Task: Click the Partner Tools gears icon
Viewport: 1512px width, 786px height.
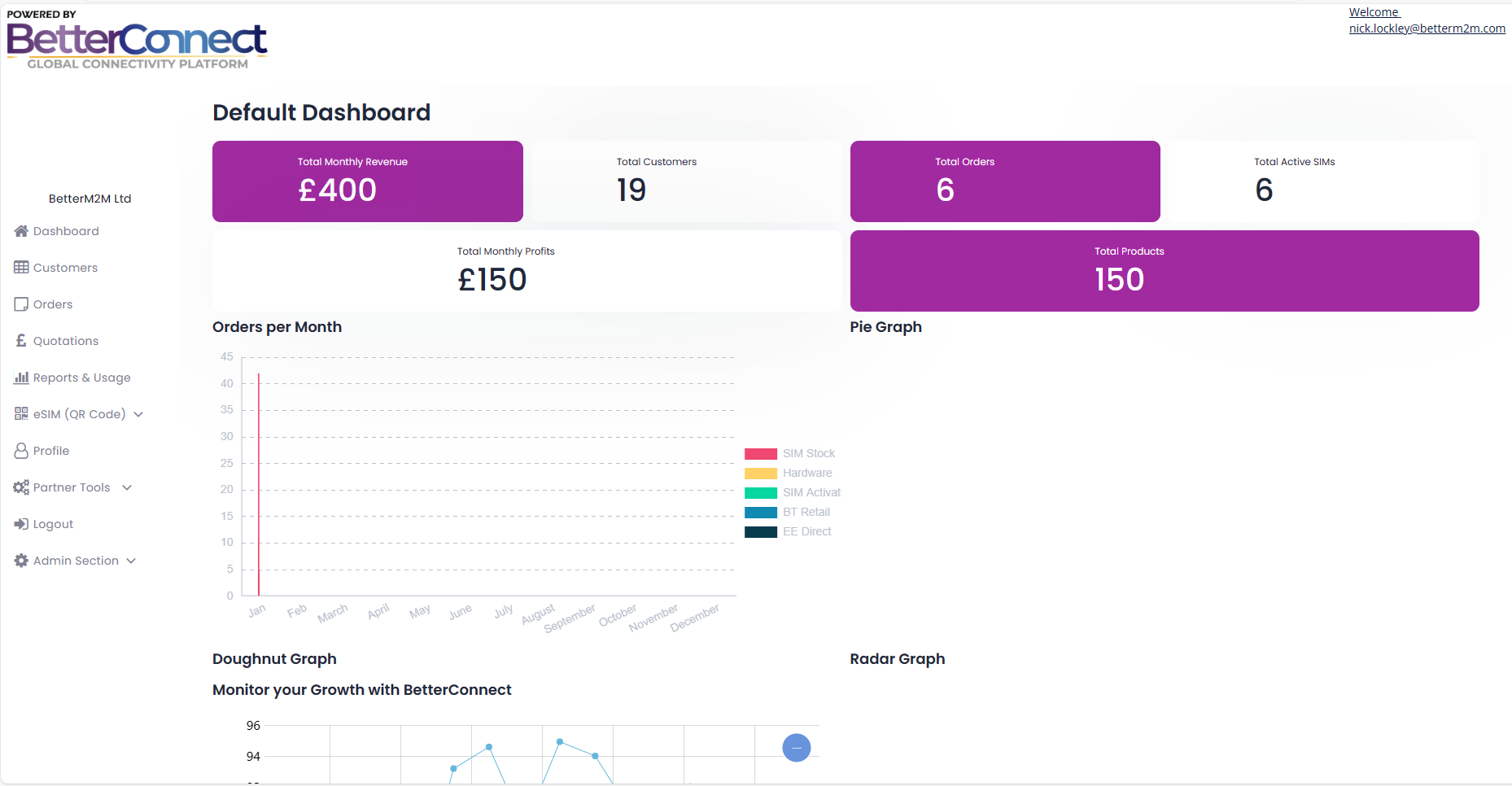Action: (21, 487)
